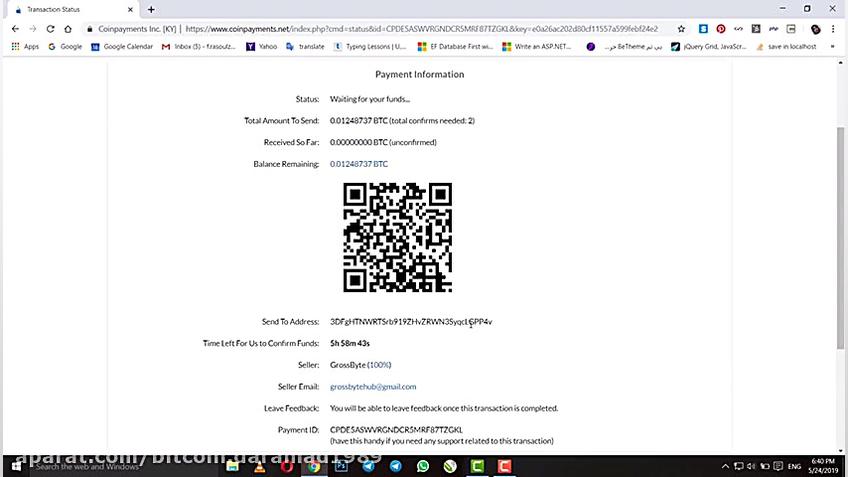The height and width of the screenshot is (477, 848).
Task: Click the 5h 58m 43s time left value
Action: pyautogui.click(x=349, y=343)
